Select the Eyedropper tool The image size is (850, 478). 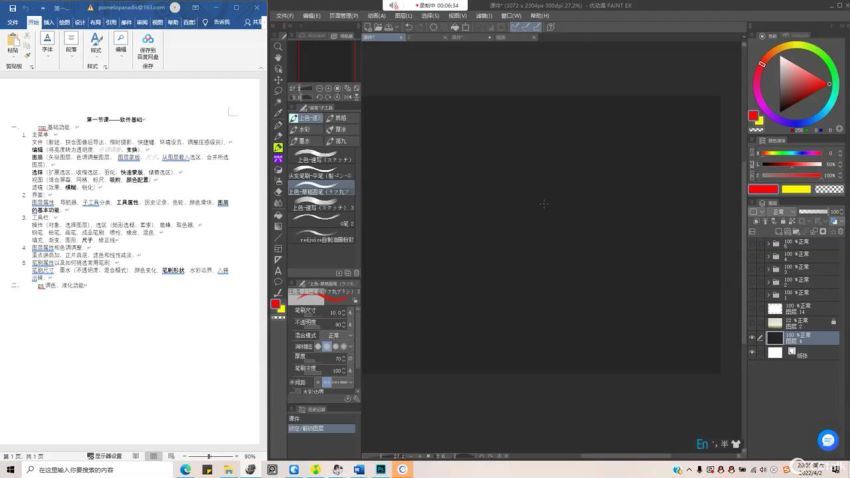(278, 113)
